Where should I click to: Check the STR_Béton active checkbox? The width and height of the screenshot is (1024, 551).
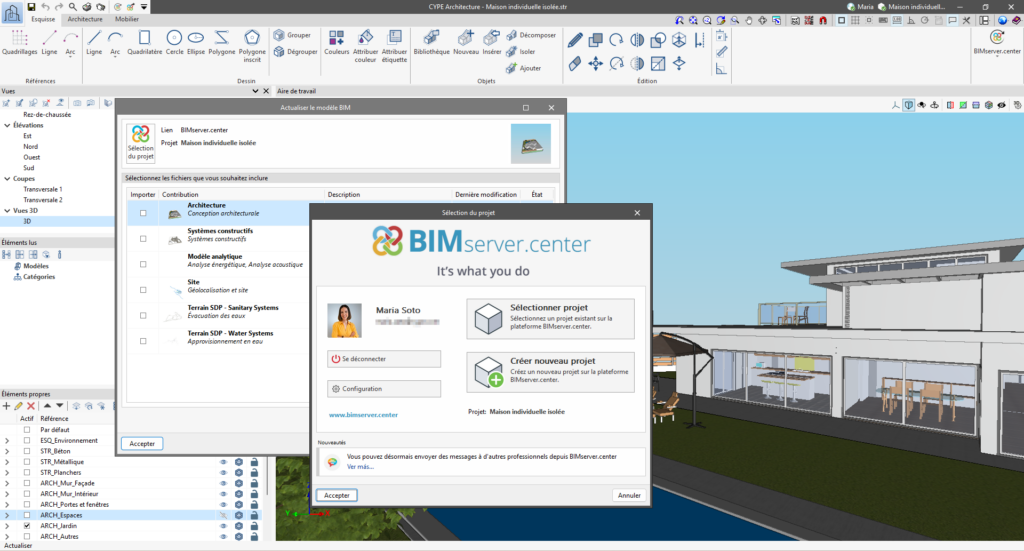click(27, 451)
